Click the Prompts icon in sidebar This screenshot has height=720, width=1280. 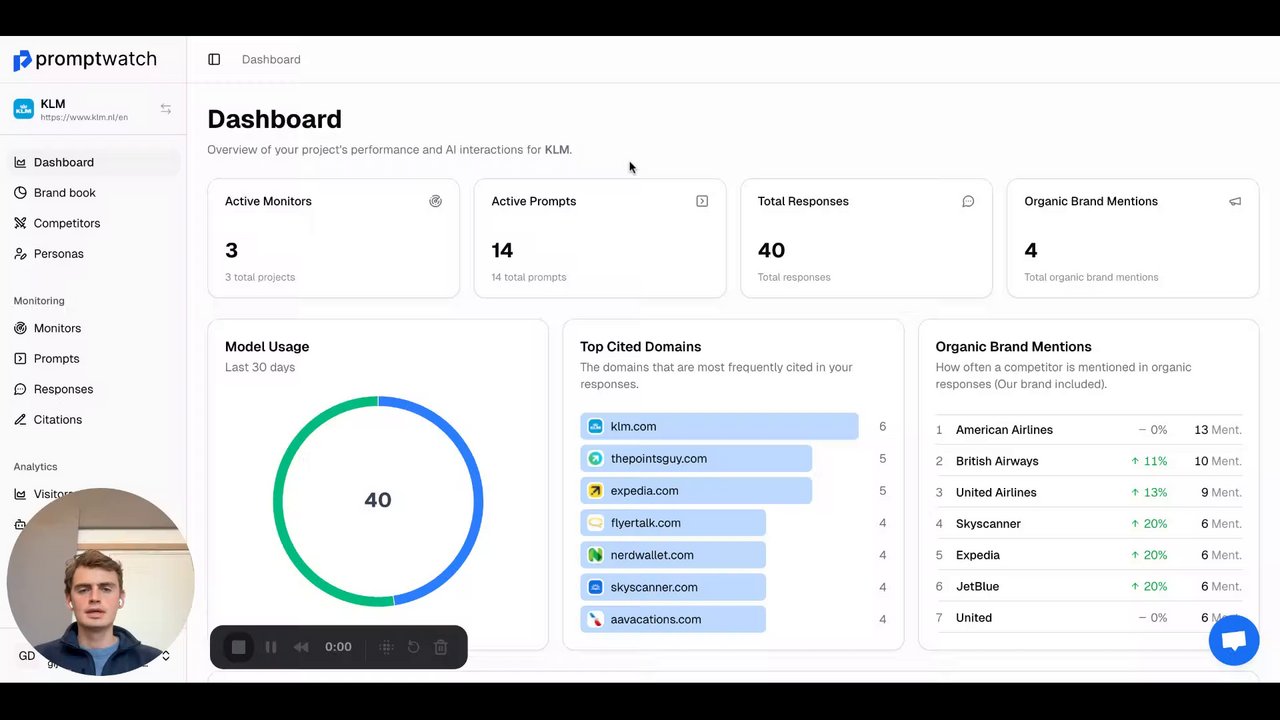tap(20, 358)
